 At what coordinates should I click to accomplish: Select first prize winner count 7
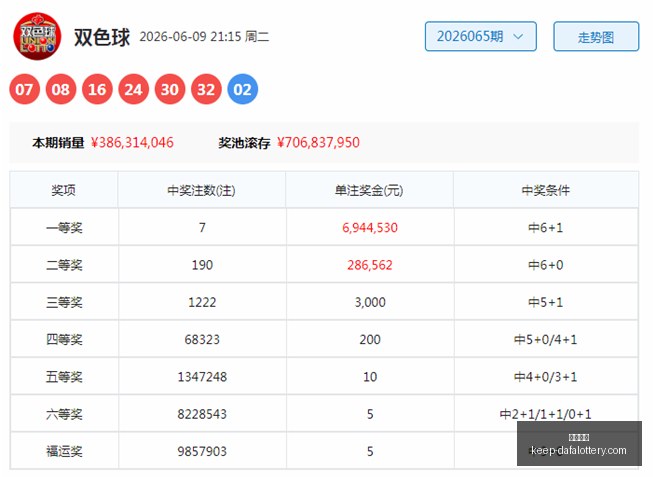point(202,228)
